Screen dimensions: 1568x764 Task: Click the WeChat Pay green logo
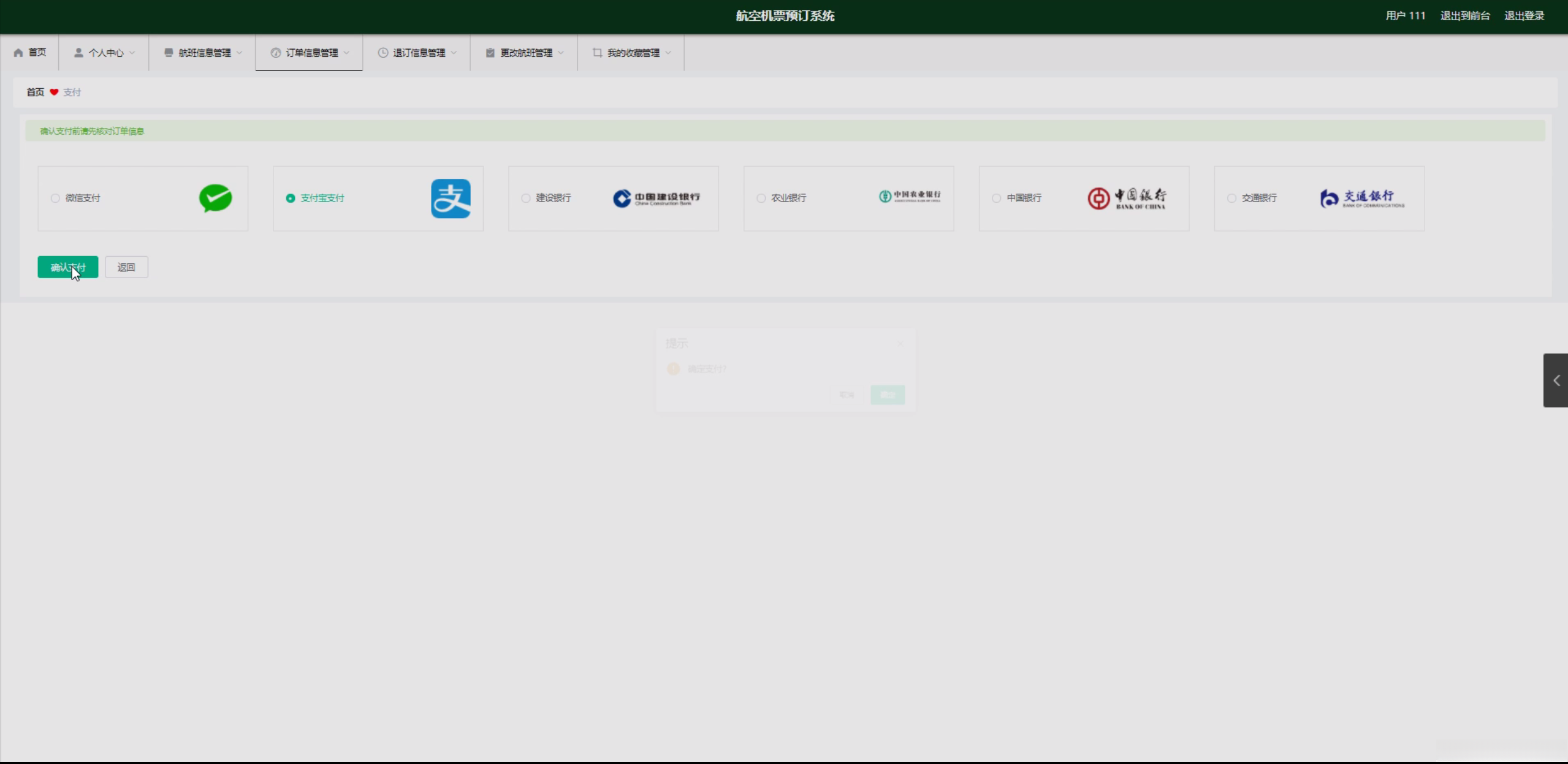point(215,198)
